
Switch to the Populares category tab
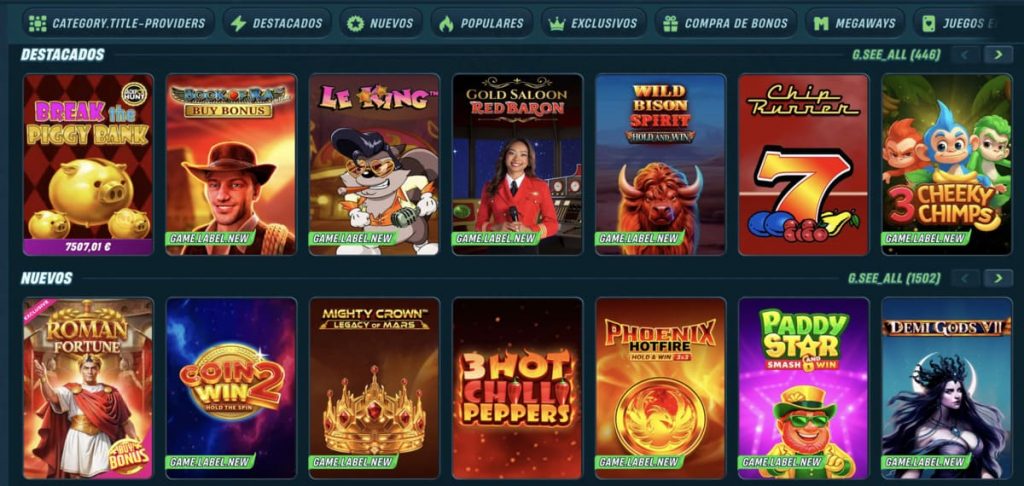coord(482,24)
